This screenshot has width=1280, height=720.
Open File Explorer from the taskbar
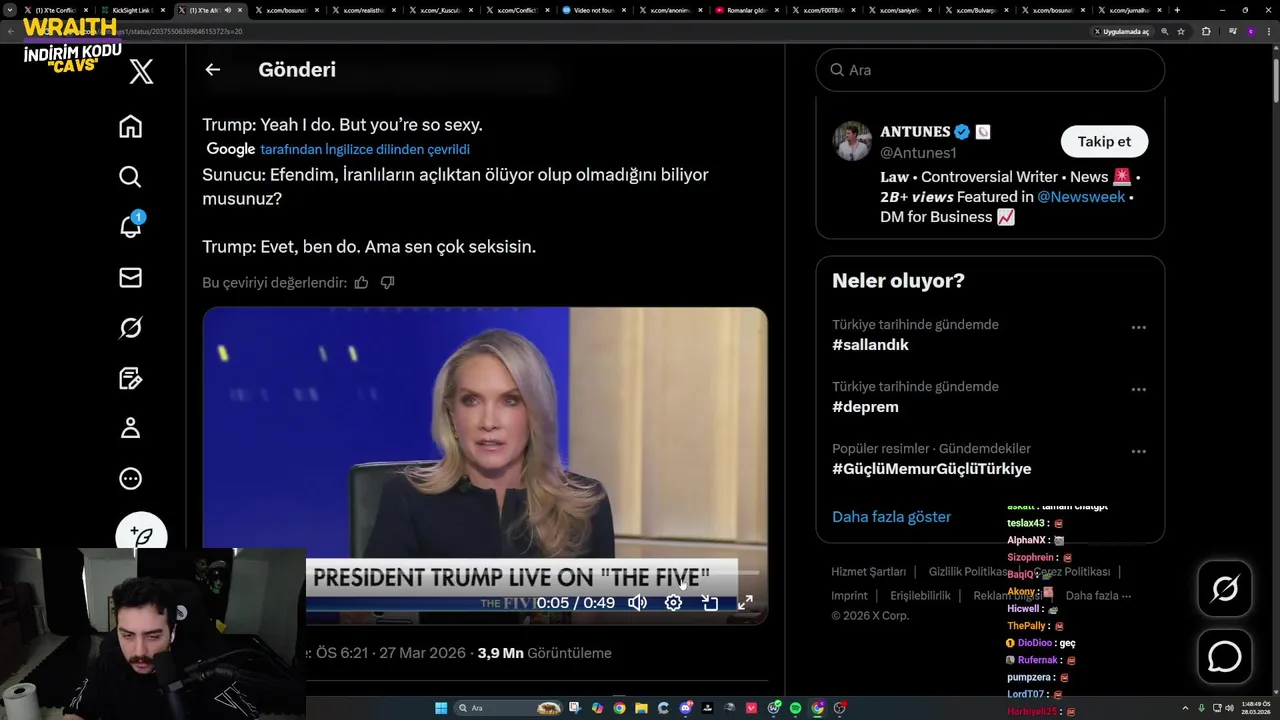tap(641, 708)
